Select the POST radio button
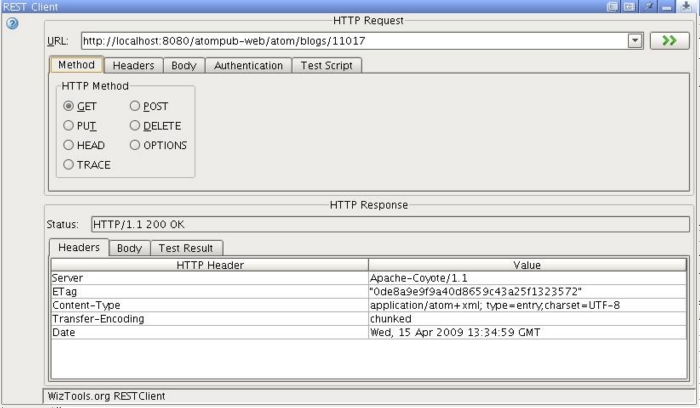Viewport: 700px width, 408px height. (x=135, y=106)
